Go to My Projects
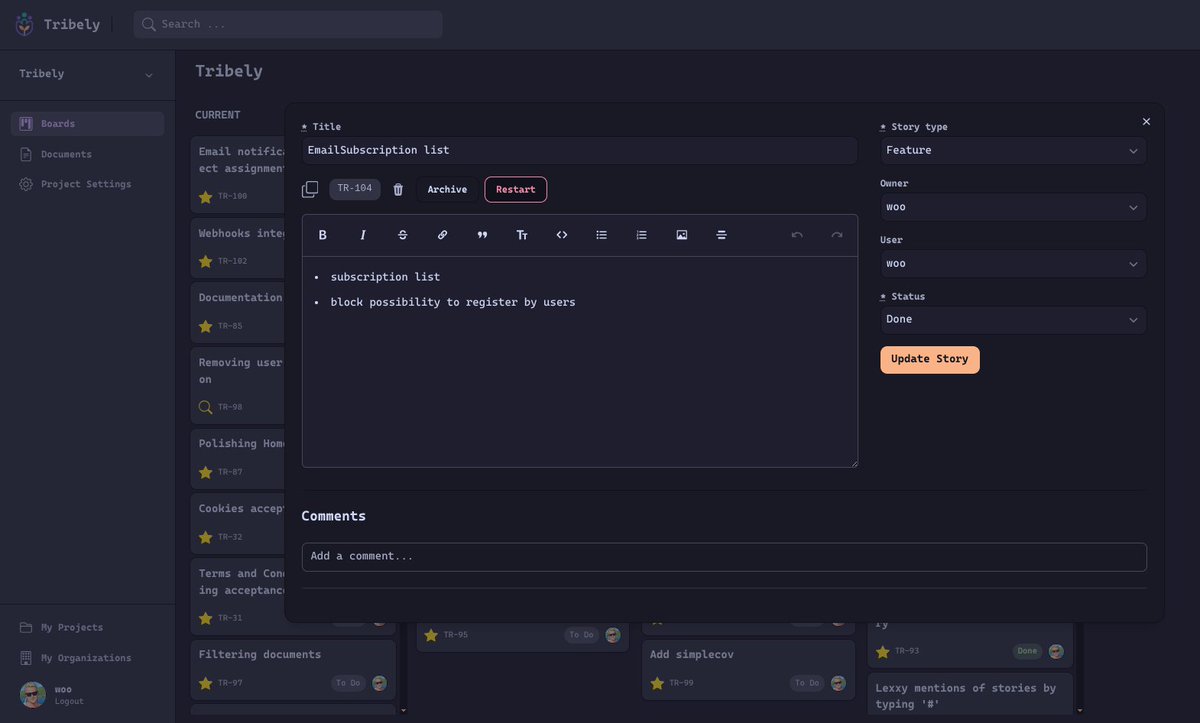Viewport: 1200px width, 723px height. point(88,627)
